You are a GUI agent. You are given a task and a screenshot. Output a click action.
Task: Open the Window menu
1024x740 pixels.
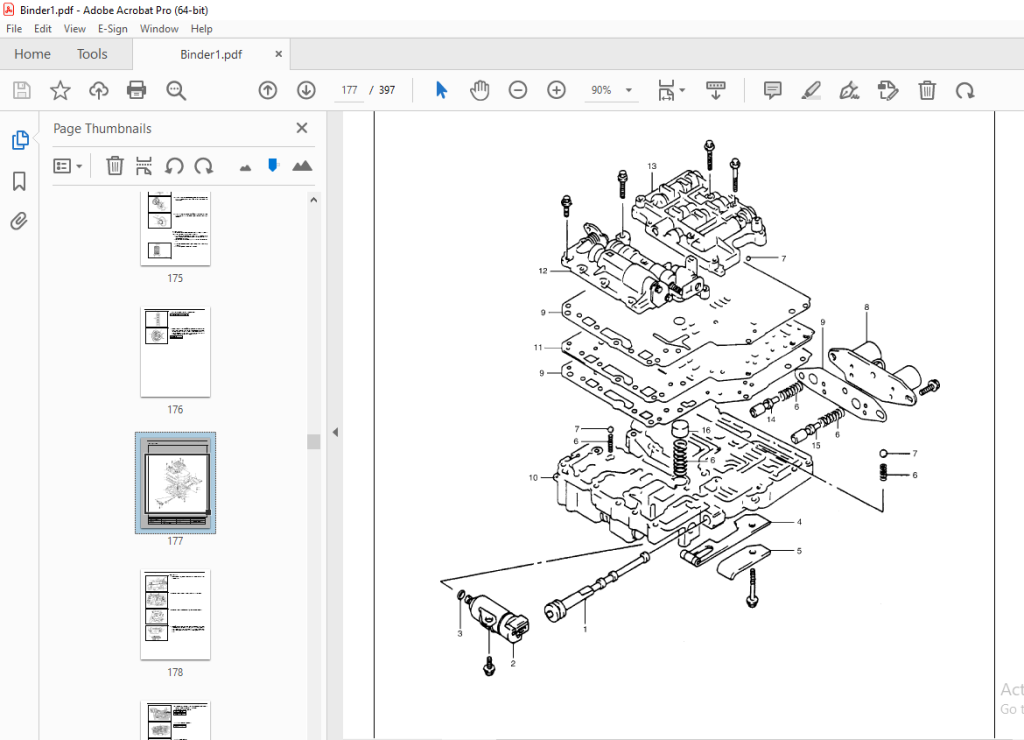[159, 29]
